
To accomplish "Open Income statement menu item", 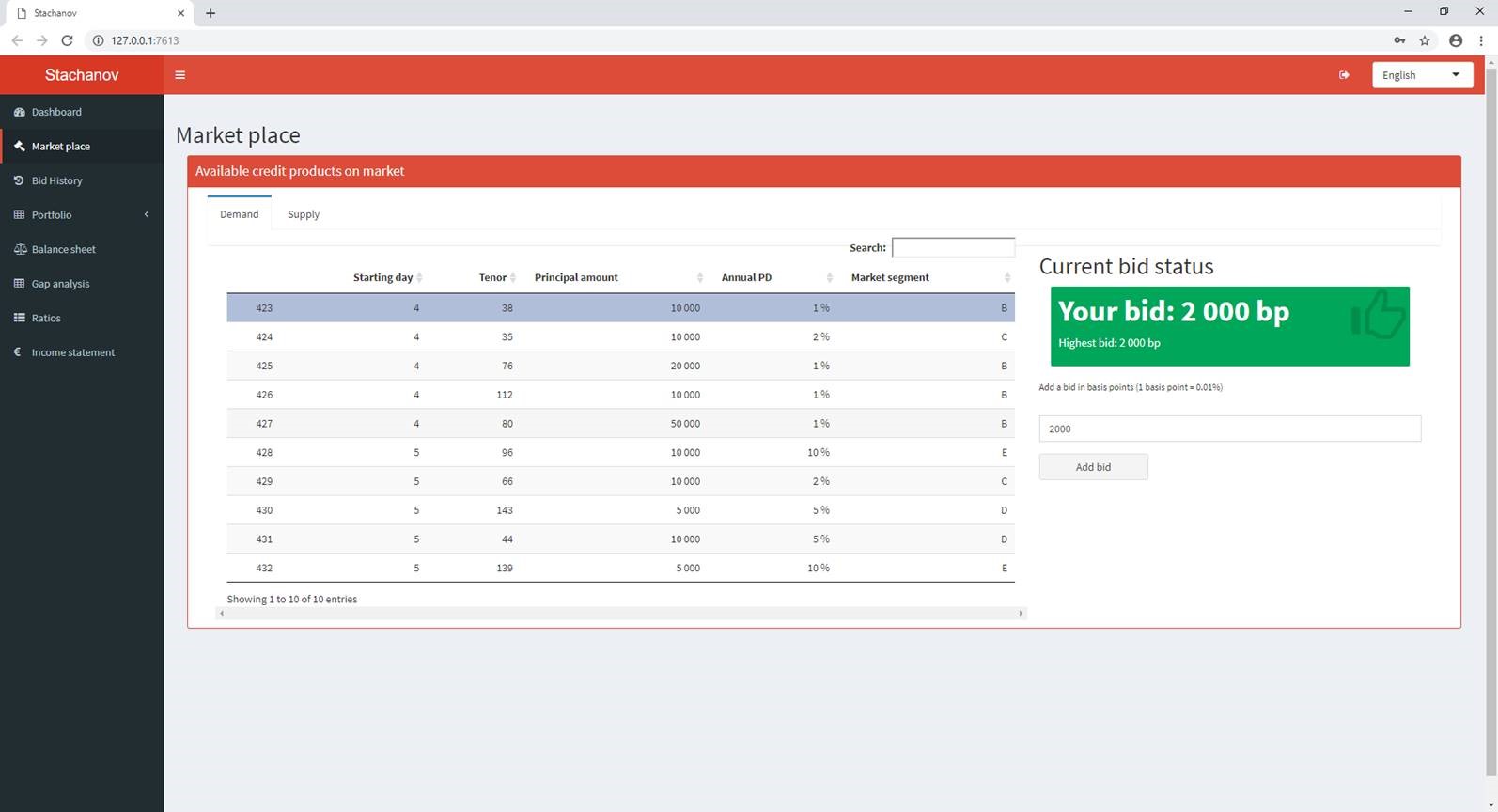I will click(82, 352).
